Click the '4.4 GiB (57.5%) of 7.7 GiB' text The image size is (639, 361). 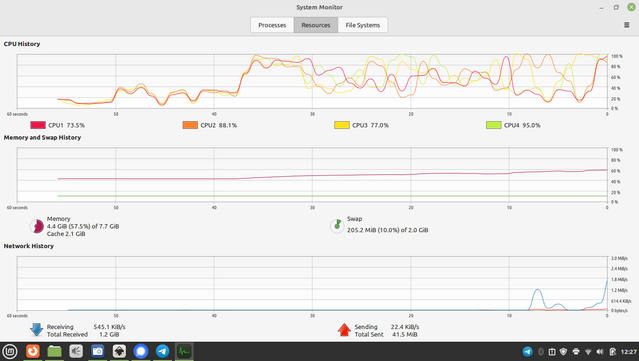83,226
